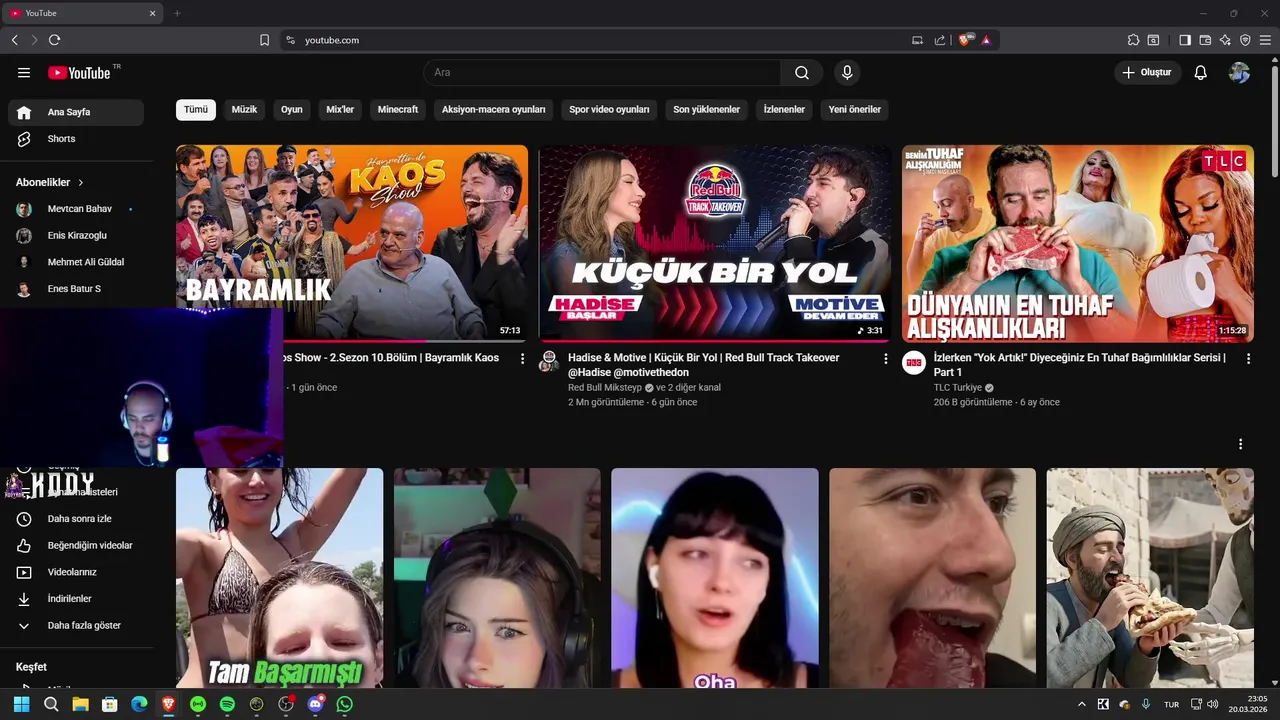The height and width of the screenshot is (720, 1280).
Task: Select Aksiyon-macera oyunları chip
Action: click(494, 110)
